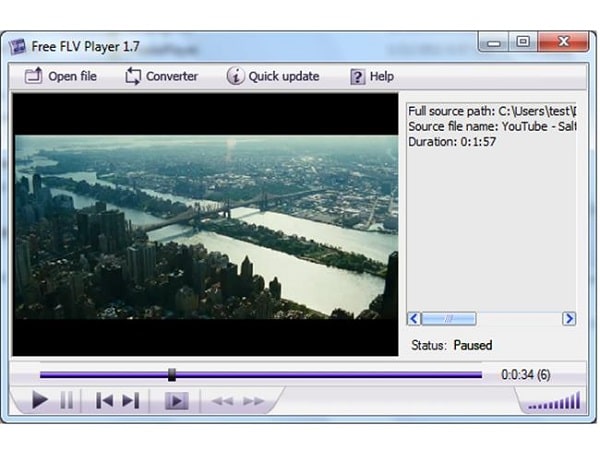Click the 'Source file name' text line
The width and height of the screenshot is (600, 461).
[x=492, y=127]
